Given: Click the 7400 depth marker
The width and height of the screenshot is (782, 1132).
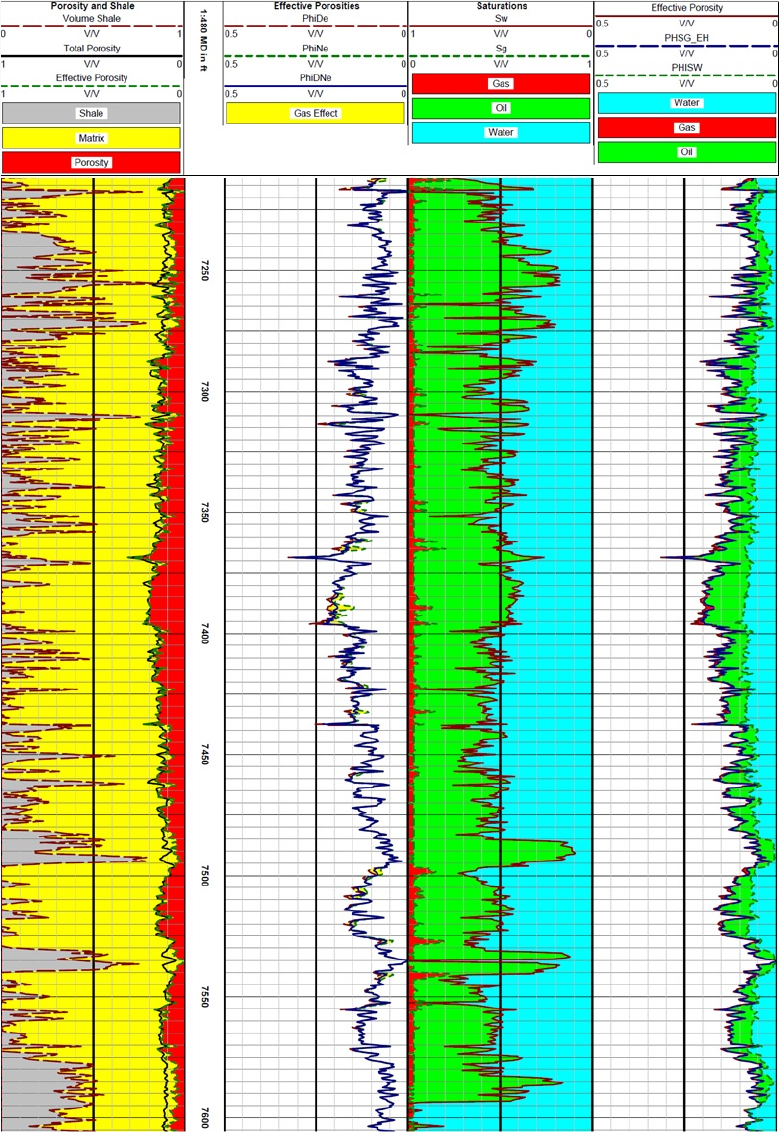Looking at the screenshot, I should click(x=204, y=635).
